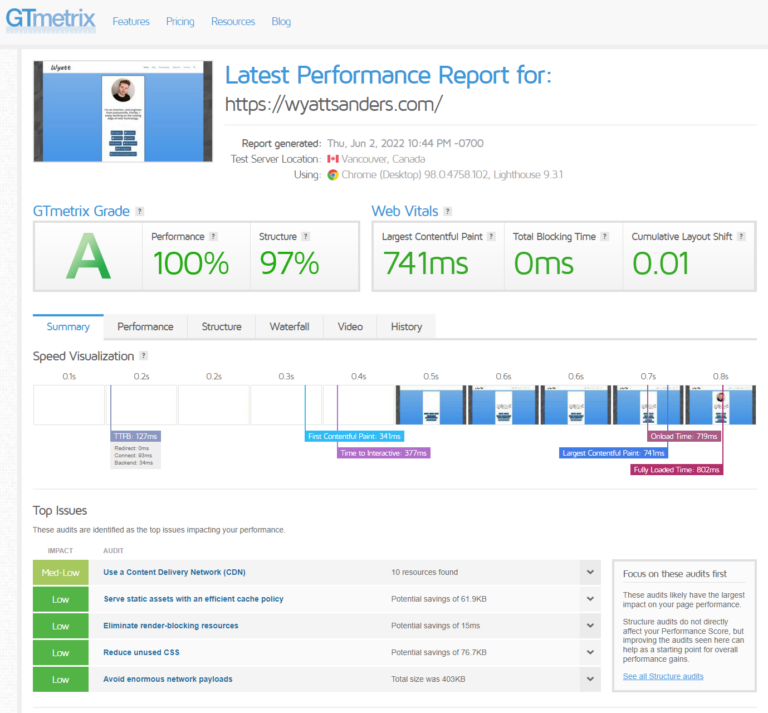Expand the Eliminate render-blocking resources chevron
Image resolution: width=768 pixels, height=713 pixels.
pos(590,625)
